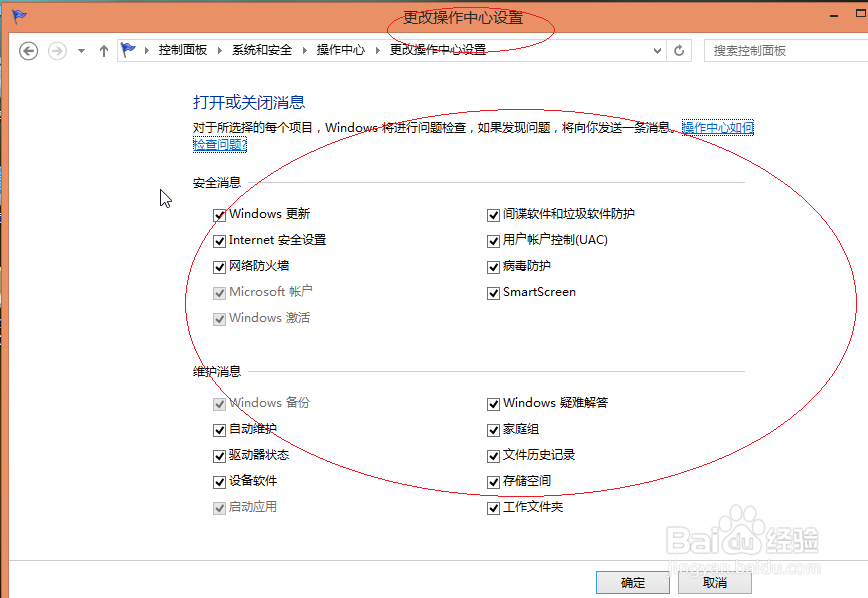Minimize the 更改操作中心设置 window
868x598 pixels.
tap(834, 16)
